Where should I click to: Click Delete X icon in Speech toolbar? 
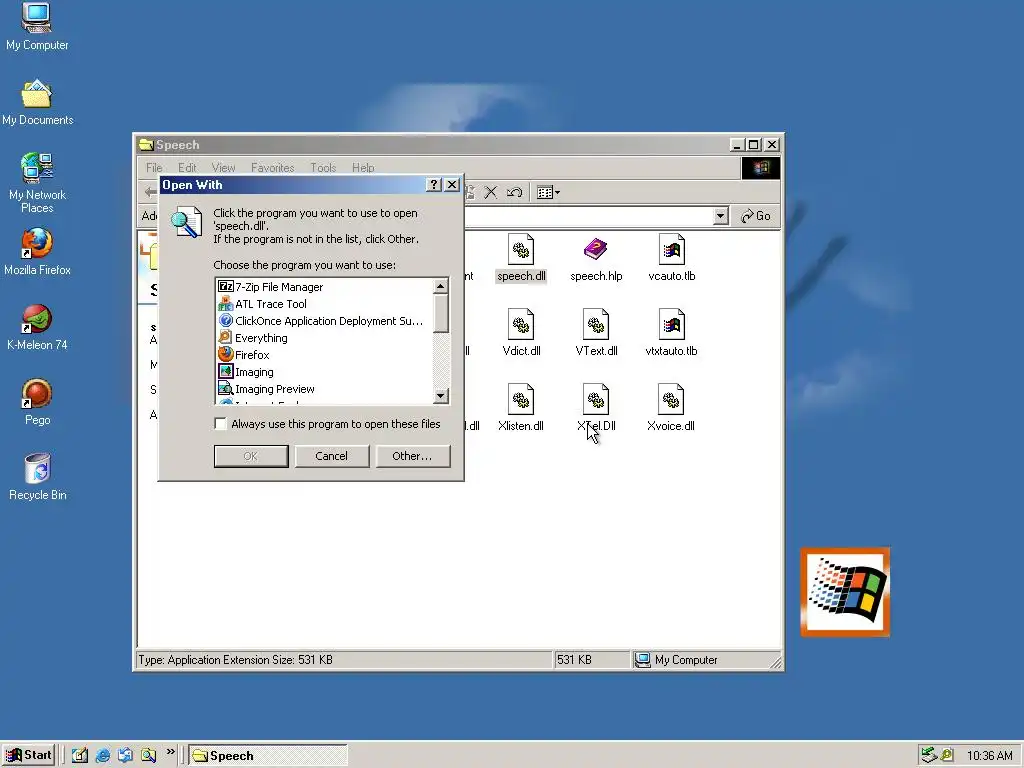pyautogui.click(x=490, y=192)
